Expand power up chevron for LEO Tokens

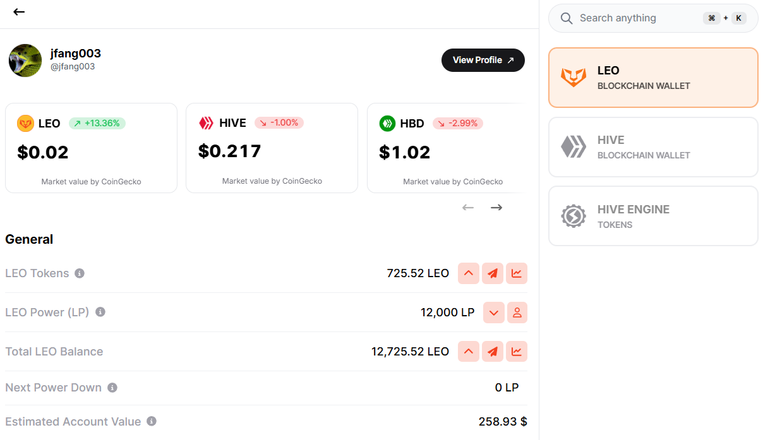coord(468,273)
